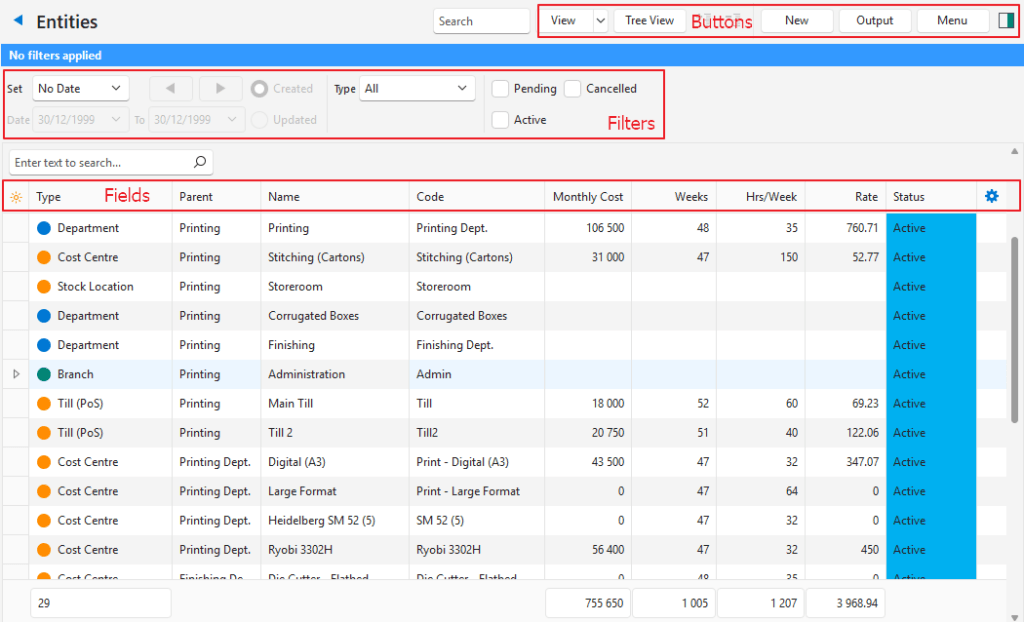Open the To date dropdown
This screenshot has height=622, width=1024.
click(197, 120)
